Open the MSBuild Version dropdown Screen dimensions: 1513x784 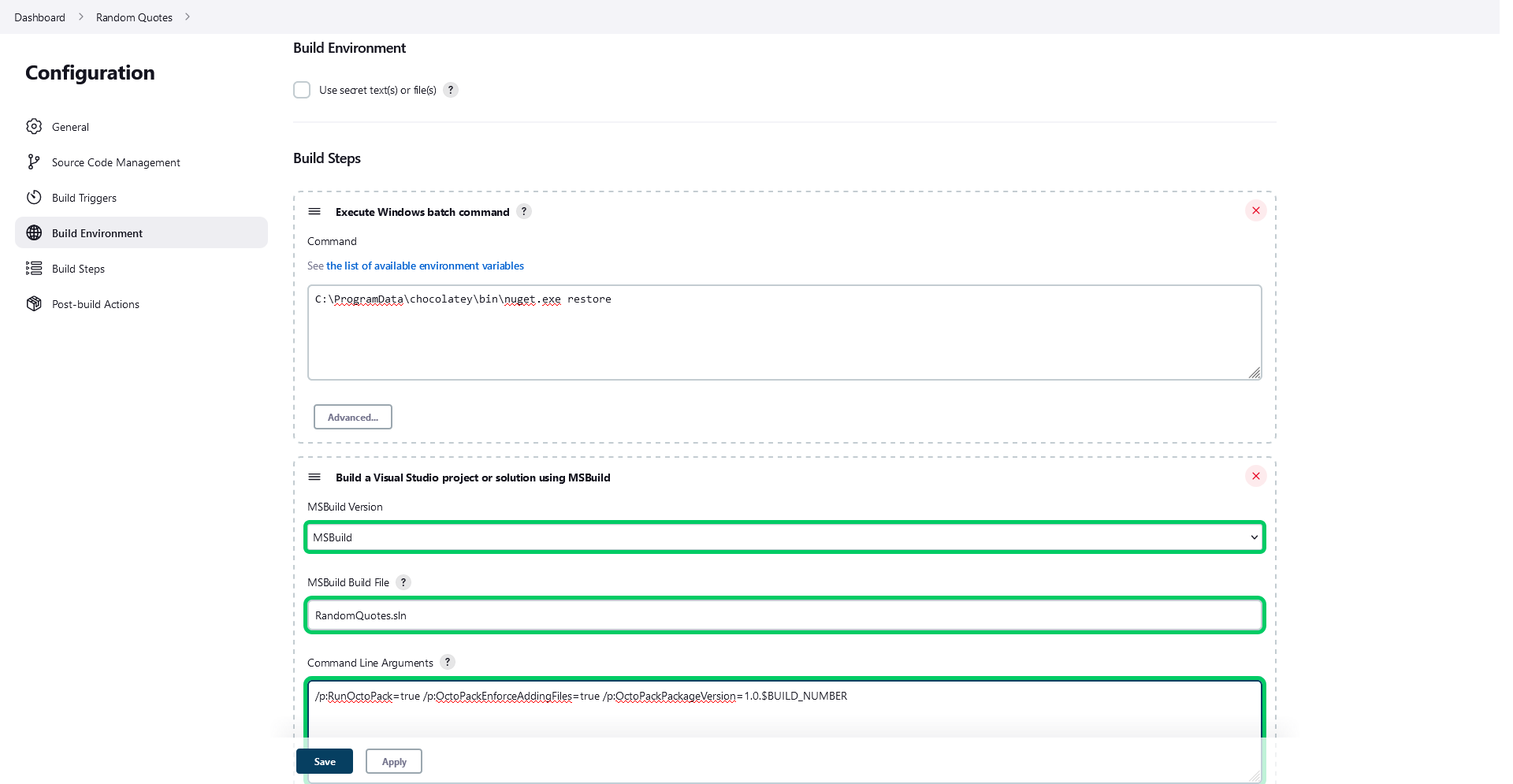click(x=785, y=537)
